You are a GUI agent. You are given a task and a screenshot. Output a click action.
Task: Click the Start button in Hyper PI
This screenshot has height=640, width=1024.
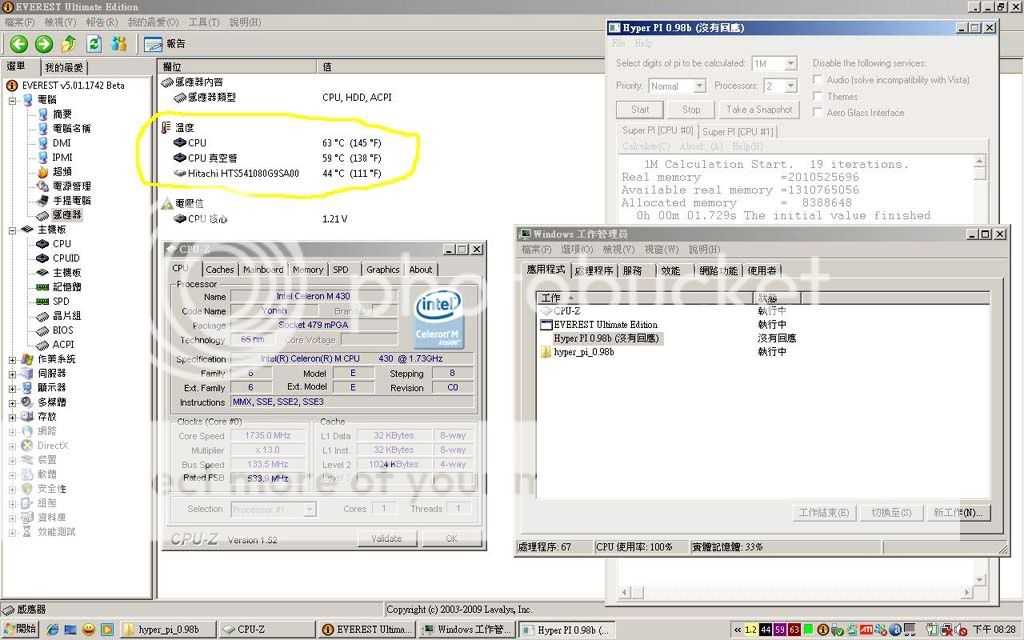[640, 110]
